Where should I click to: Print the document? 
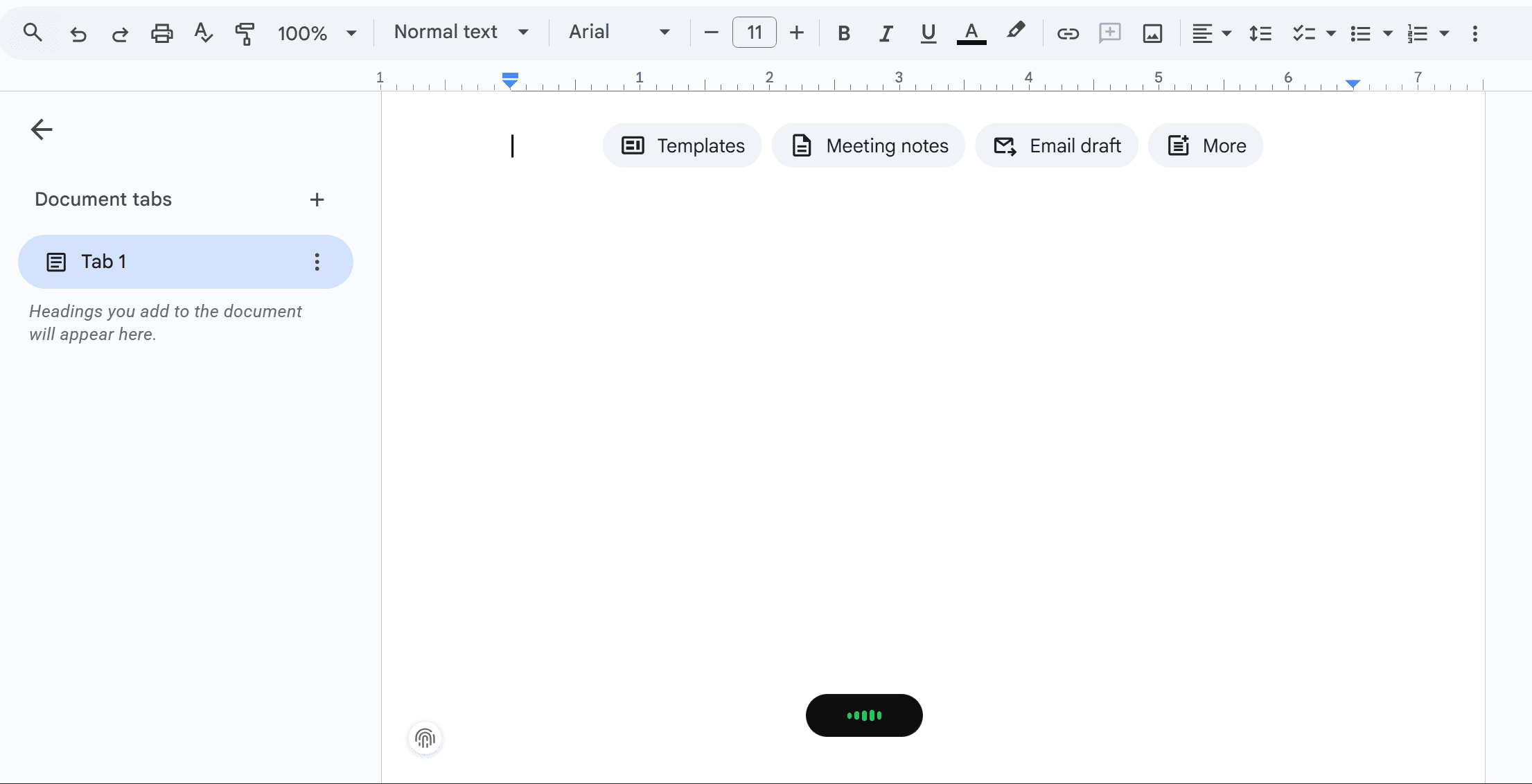point(161,33)
